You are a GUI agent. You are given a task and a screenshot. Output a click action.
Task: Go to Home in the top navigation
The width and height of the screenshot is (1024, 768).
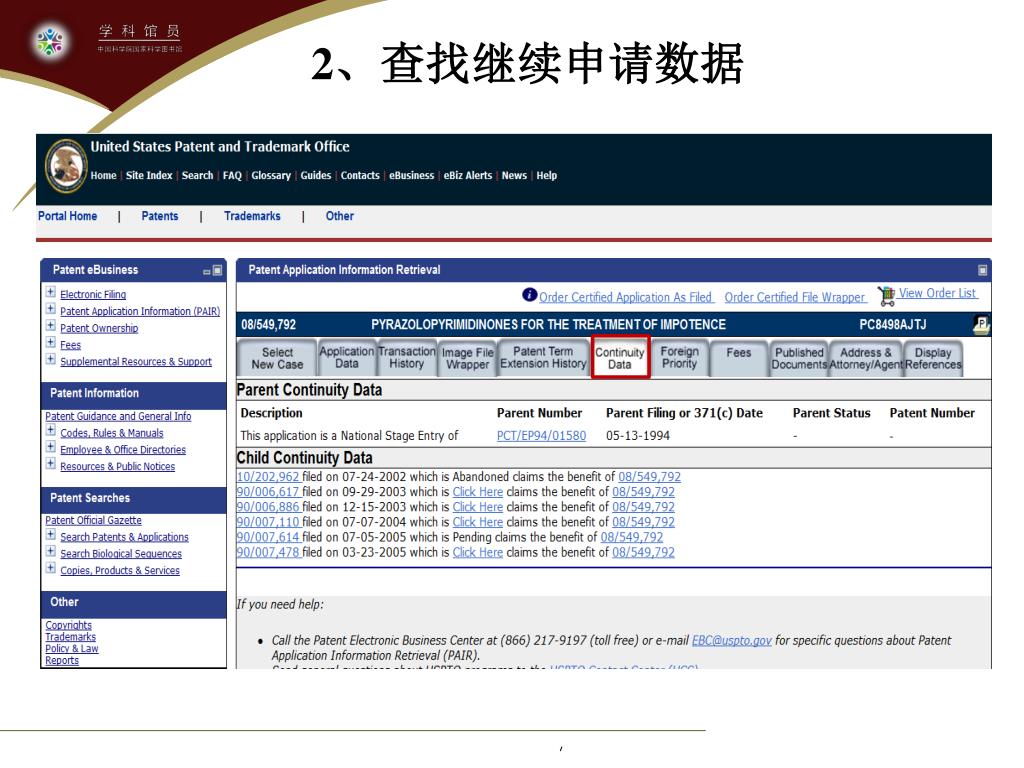pos(103,176)
